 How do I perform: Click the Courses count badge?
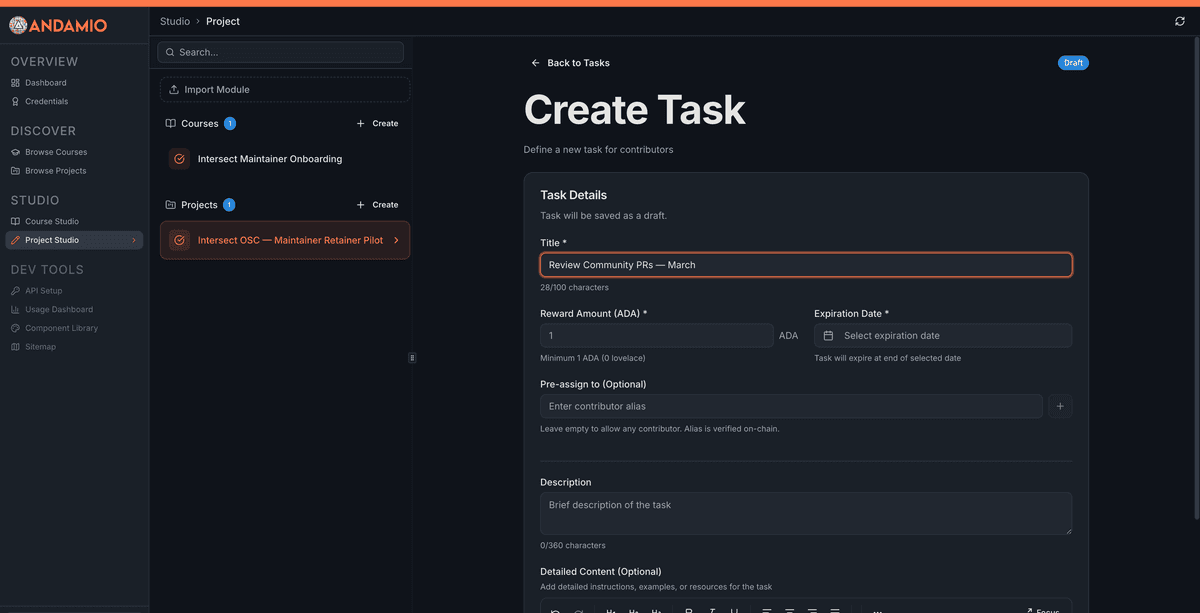pos(230,124)
